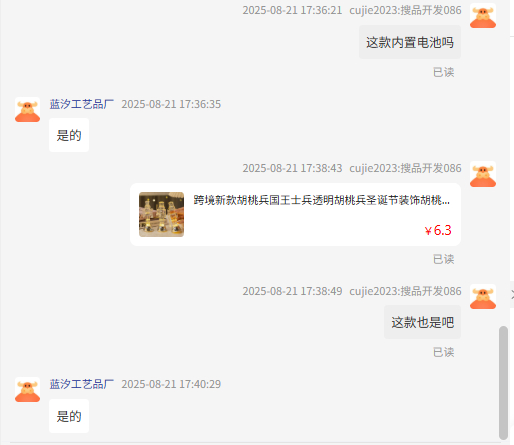The width and height of the screenshot is (514, 445).
Task: Click 蓝汐工艺品厂 avatar beside 17:36:35 message
Action: pos(28,110)
